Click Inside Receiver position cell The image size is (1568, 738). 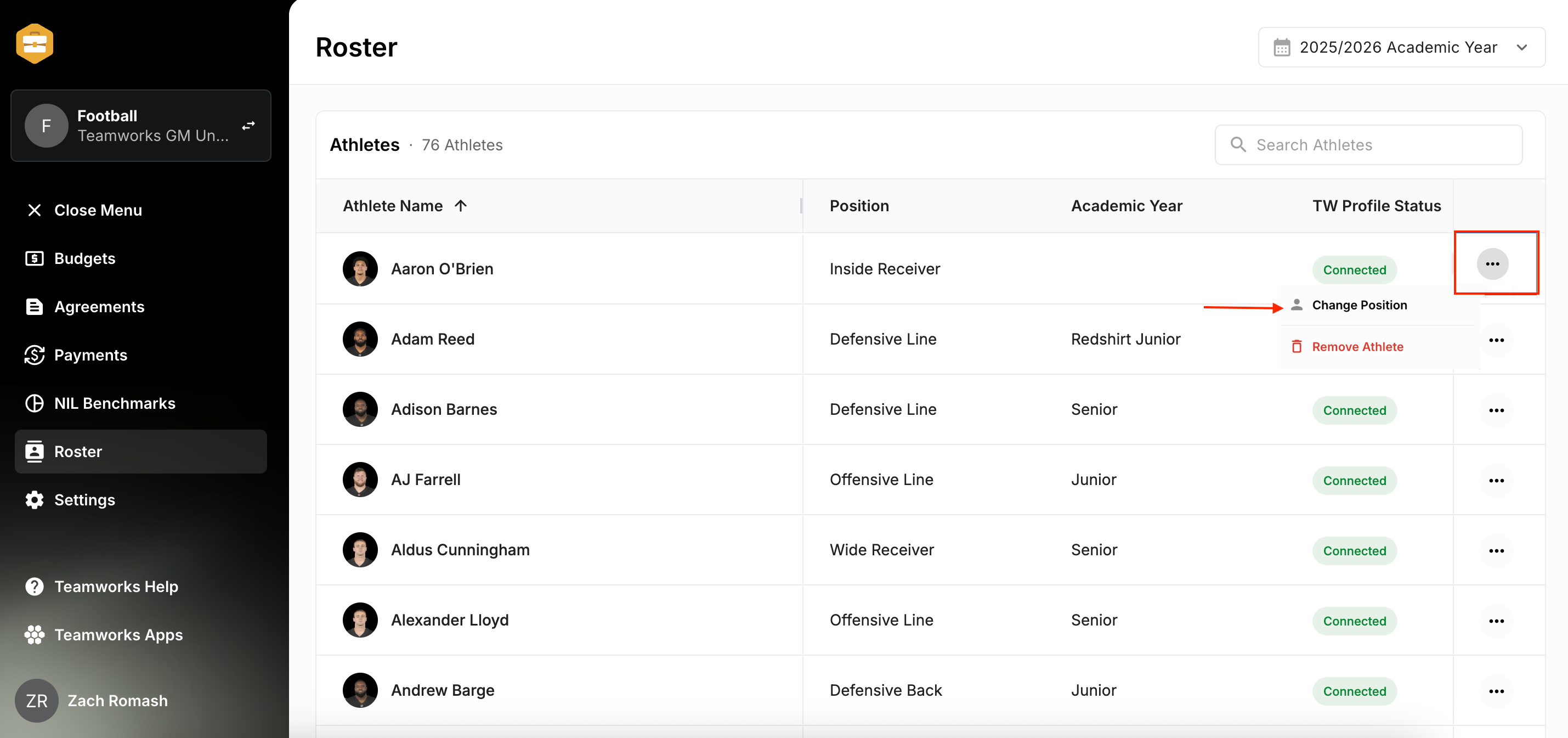click(885, 268)
